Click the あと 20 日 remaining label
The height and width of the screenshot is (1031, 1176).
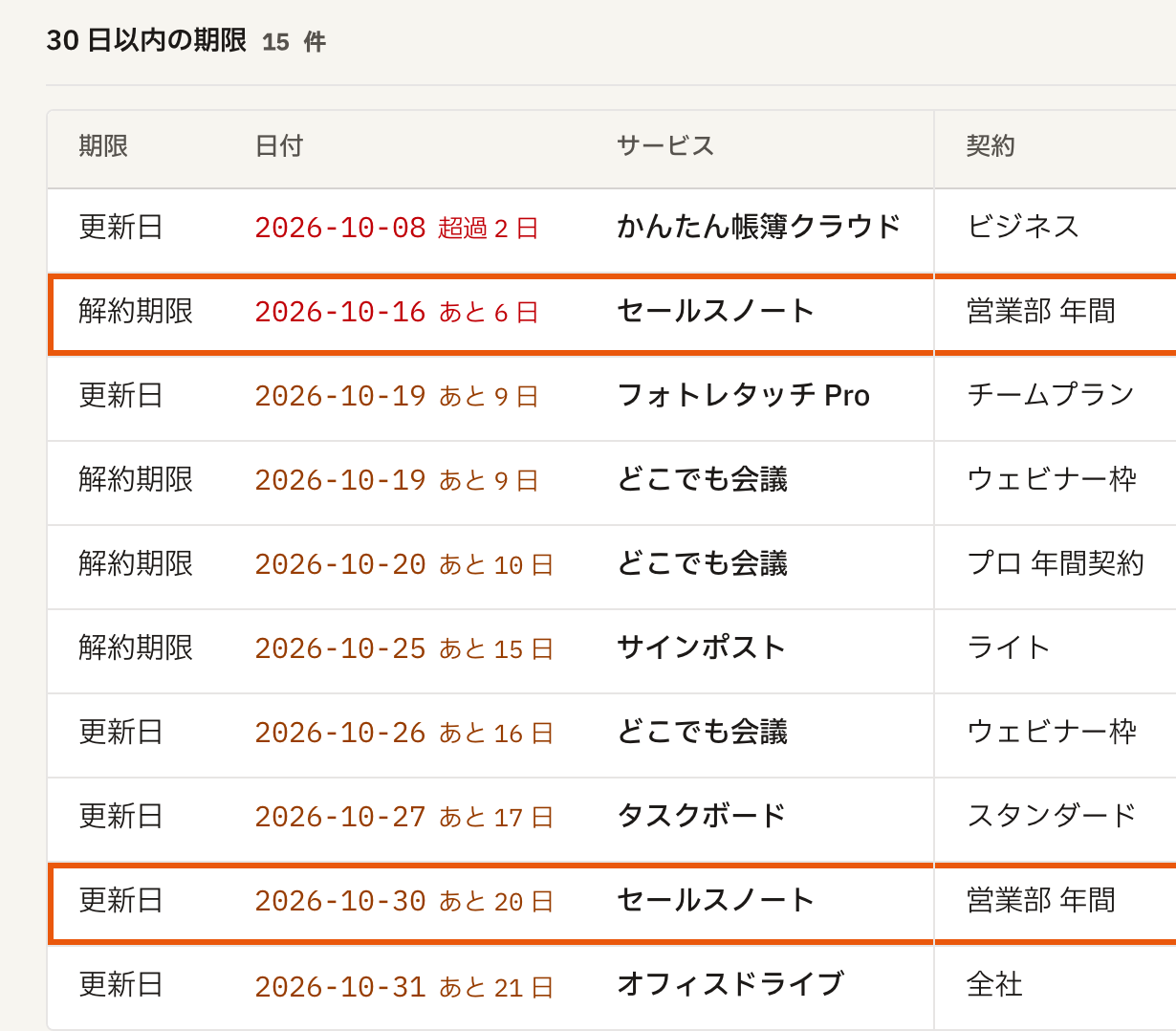[x=496, y=901]
